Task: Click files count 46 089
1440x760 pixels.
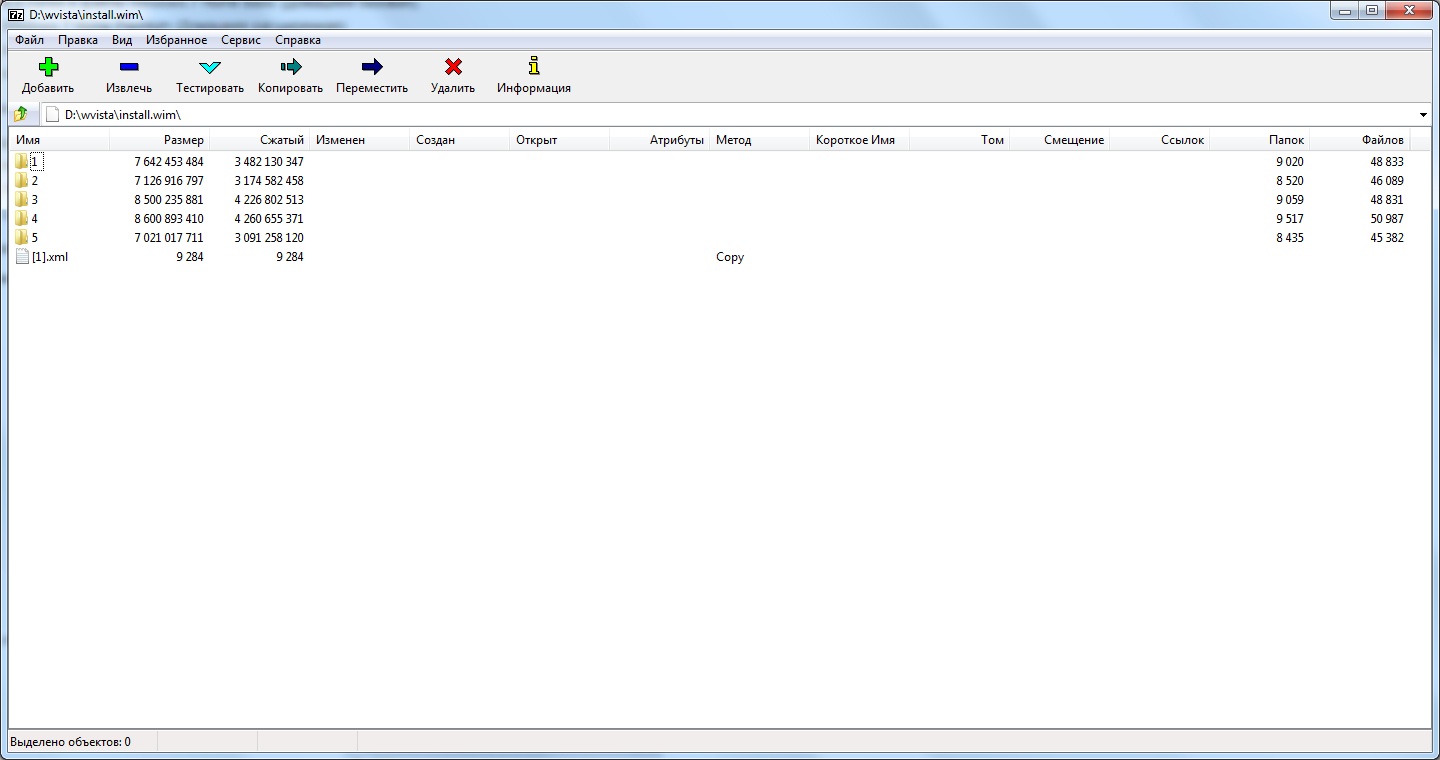Action: [1387, 181]
